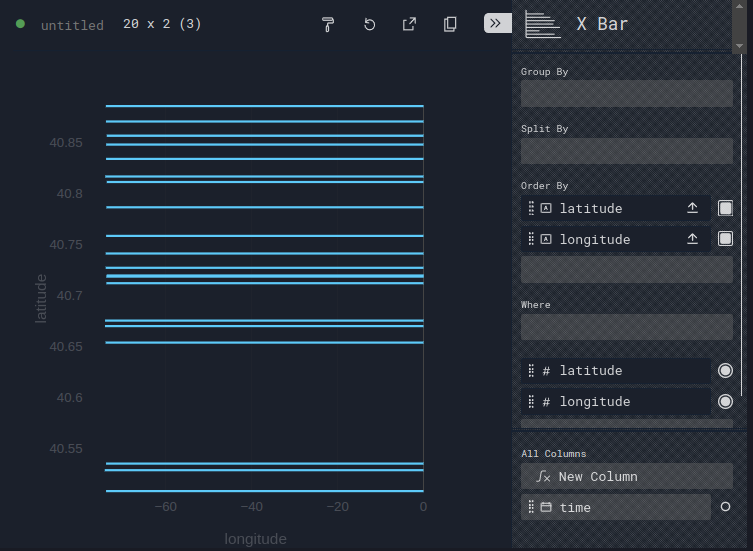Click the 20 x 2 (3) row count

point(162,24)
